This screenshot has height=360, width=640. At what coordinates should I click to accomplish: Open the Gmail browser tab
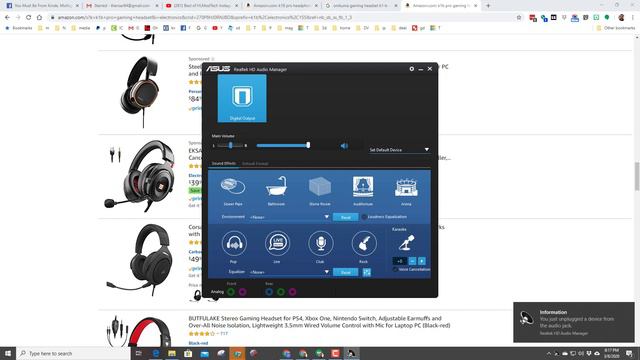coord(122,6)
